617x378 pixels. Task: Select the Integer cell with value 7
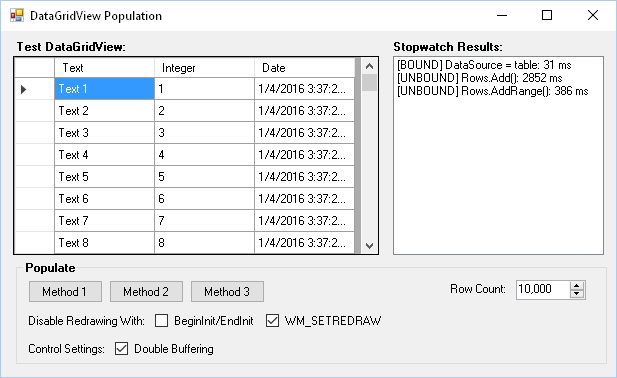(204, 221)
